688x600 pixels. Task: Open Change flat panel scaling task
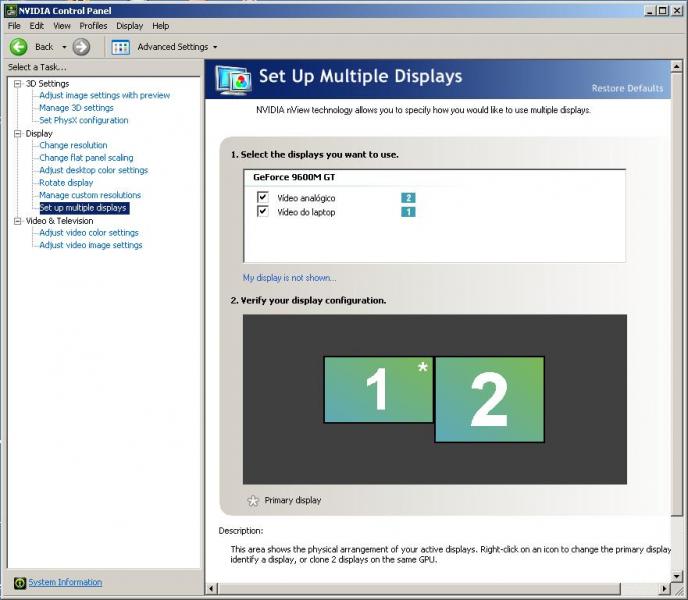[x=86, y=158]
